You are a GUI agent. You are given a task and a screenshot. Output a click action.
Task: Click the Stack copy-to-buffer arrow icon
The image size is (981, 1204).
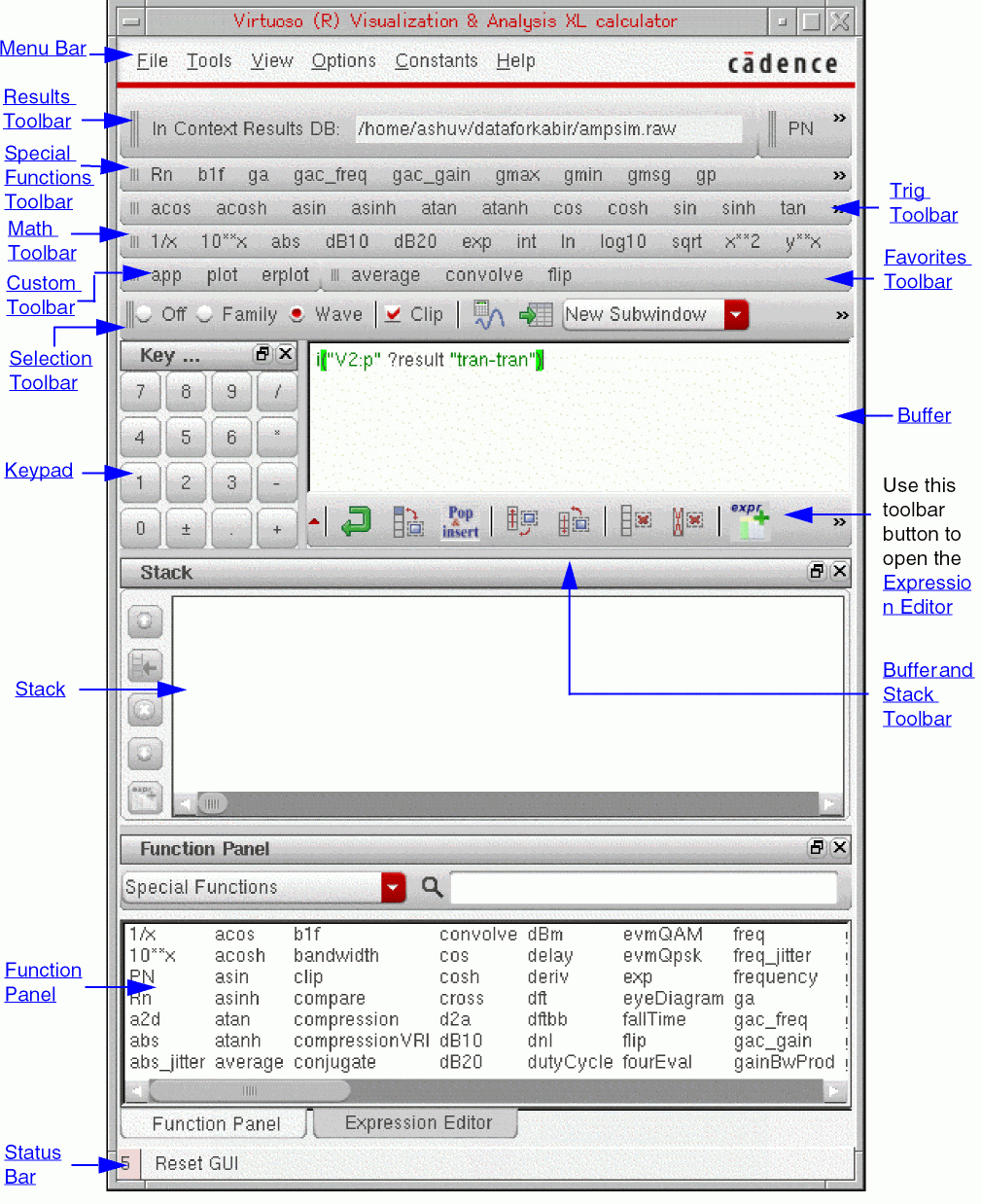click(x=145, y=666)
